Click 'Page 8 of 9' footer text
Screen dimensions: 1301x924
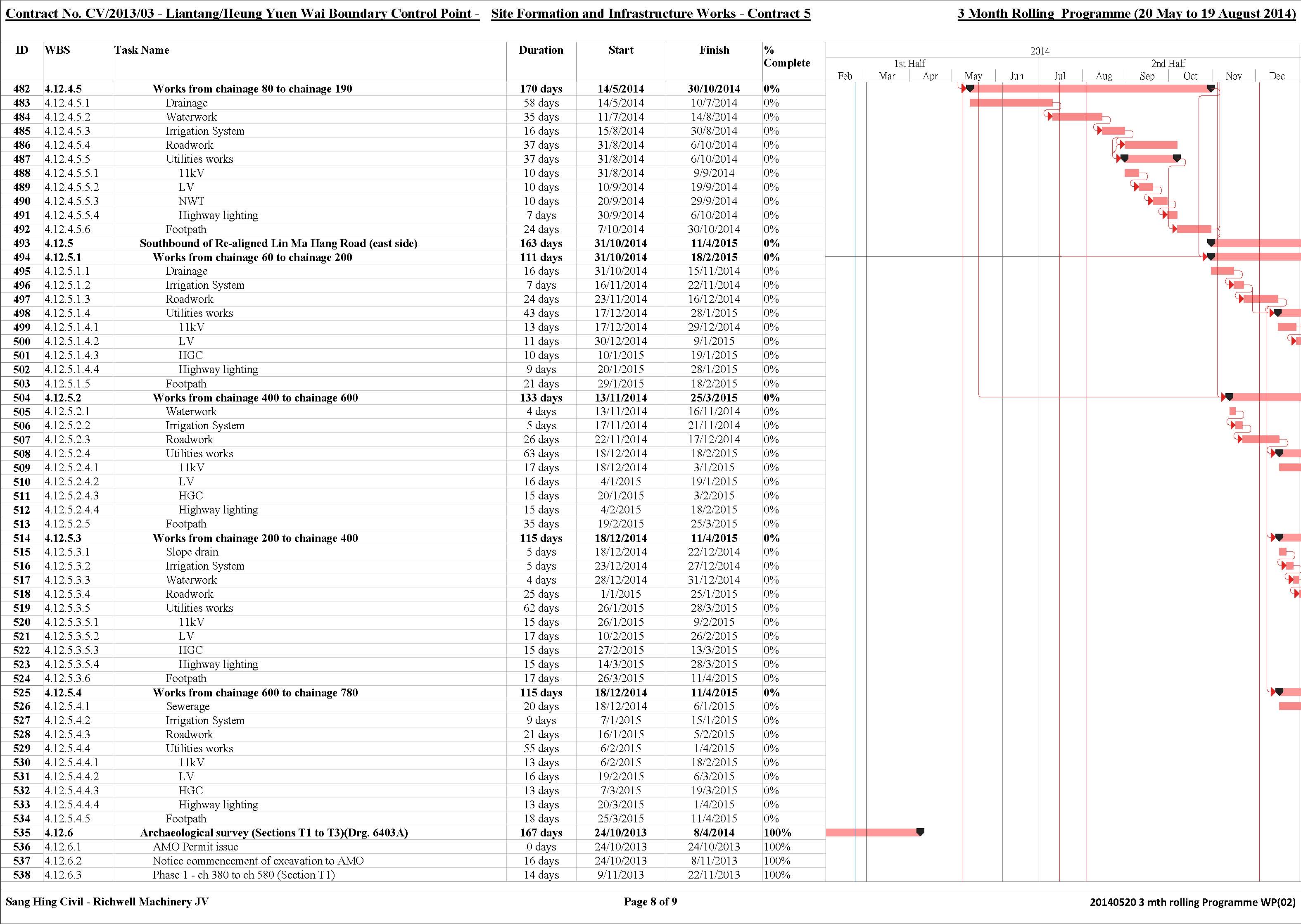tap(650, 901)
